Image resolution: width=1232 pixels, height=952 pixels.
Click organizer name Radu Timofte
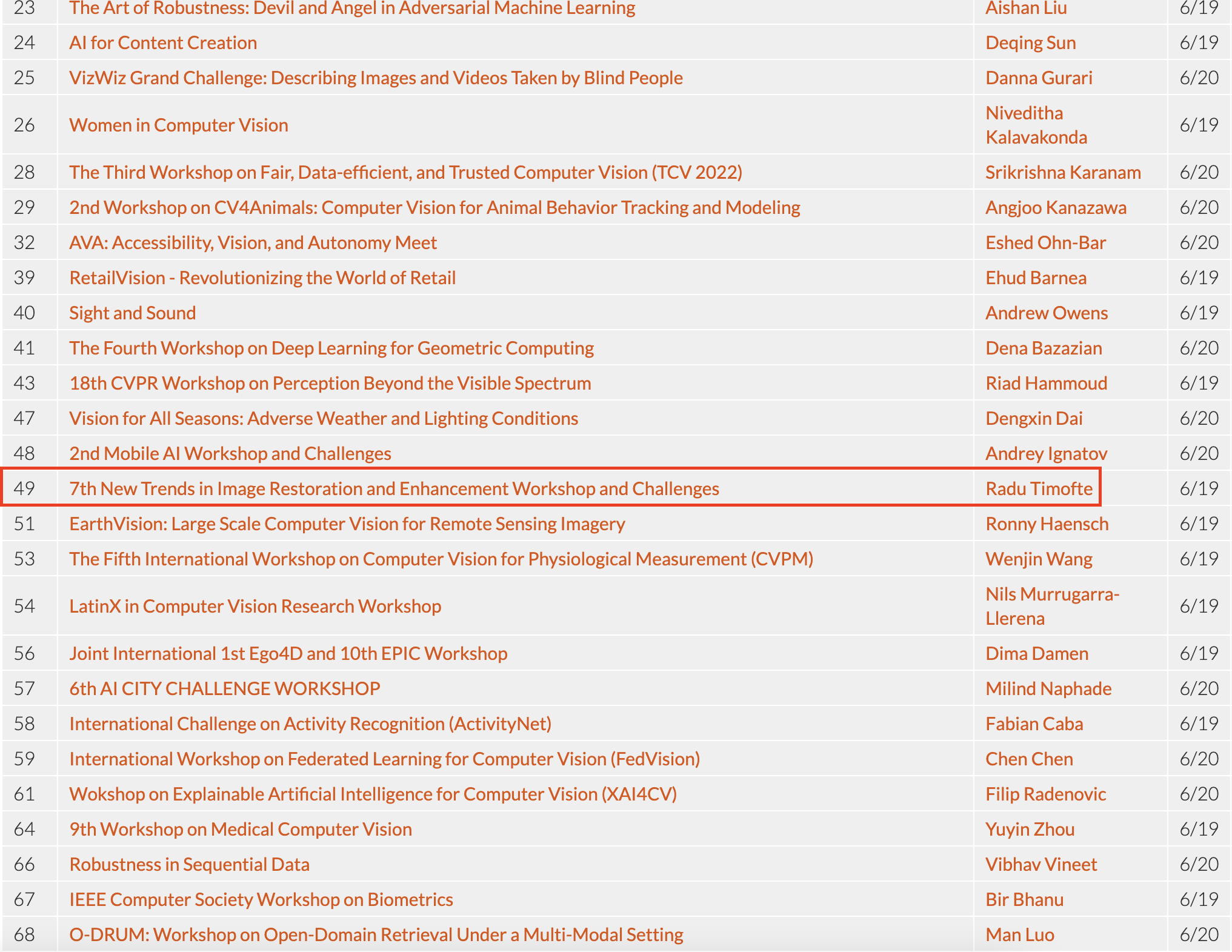tap(1039, 489)
